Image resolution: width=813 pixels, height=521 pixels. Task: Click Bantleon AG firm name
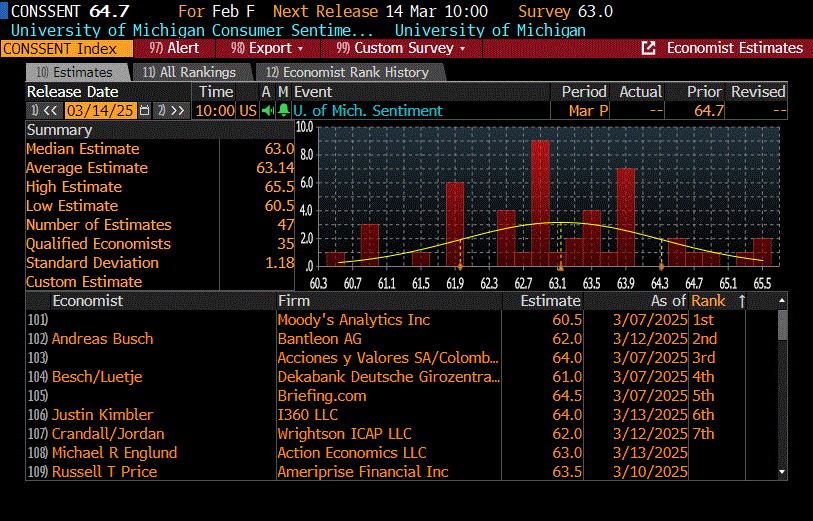(319, 339)
